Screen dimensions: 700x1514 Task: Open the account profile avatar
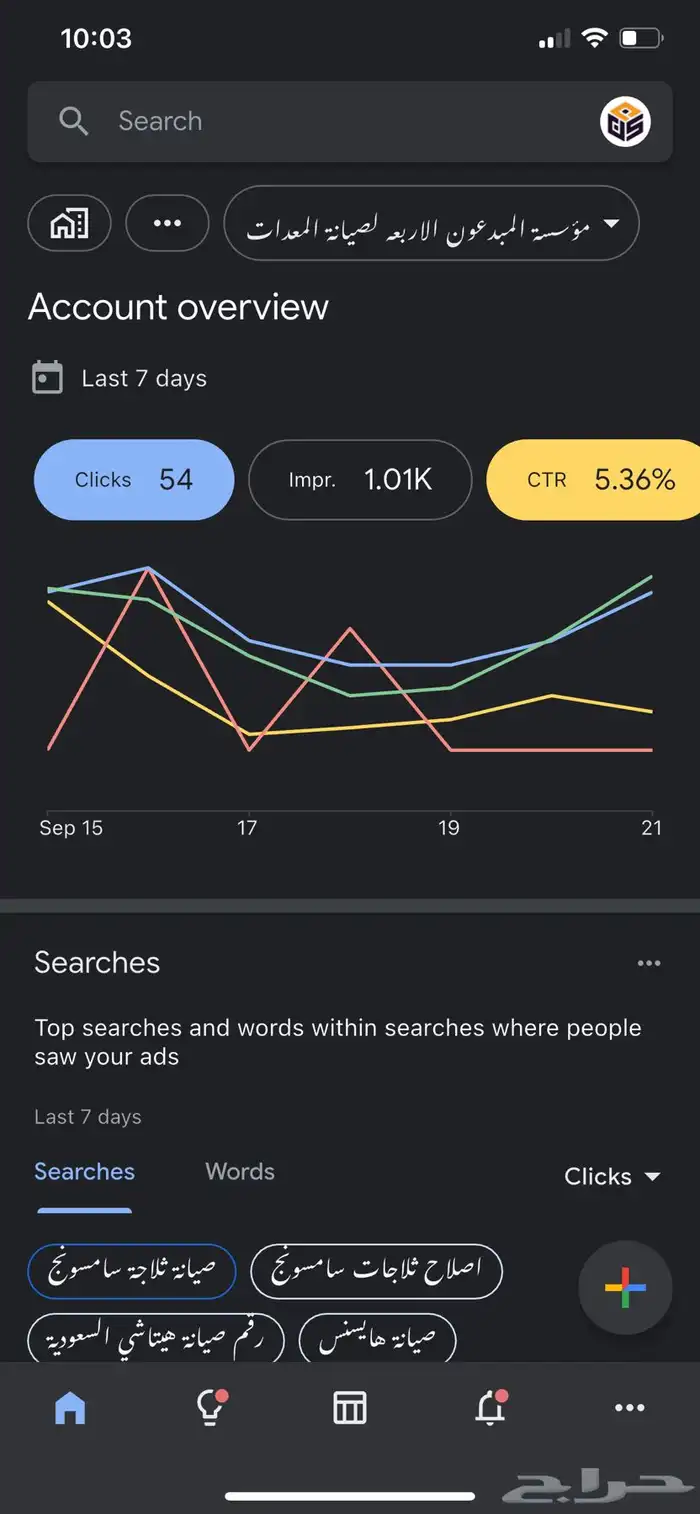(x=625, y=122)
